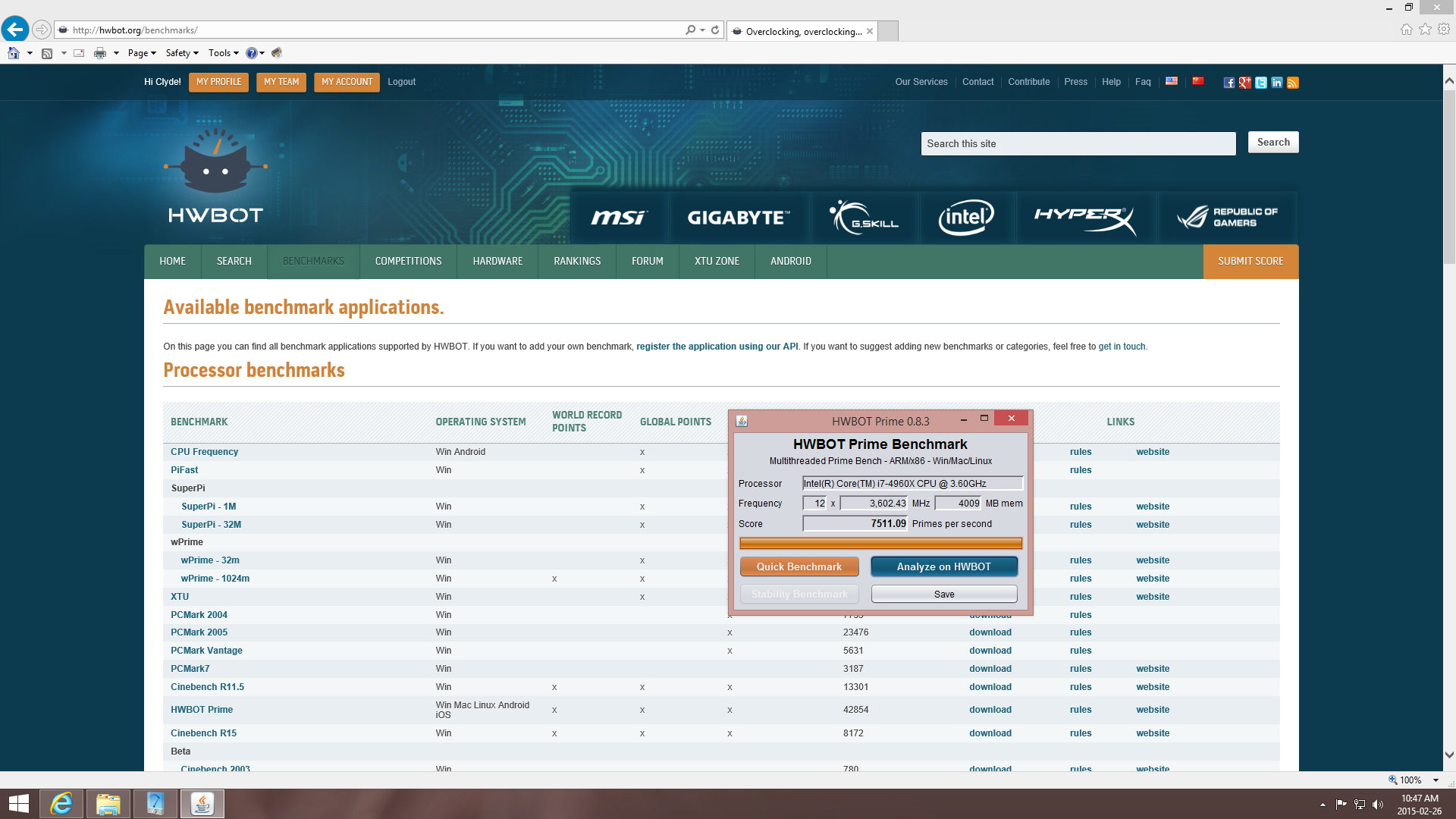Click the RSS feeds toolbar icon
This screenshot has height=819, width=1456.
coord(47,53)
